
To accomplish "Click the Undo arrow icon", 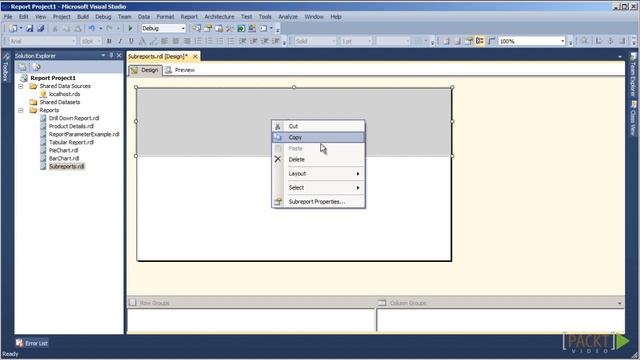I will (92, 29).
